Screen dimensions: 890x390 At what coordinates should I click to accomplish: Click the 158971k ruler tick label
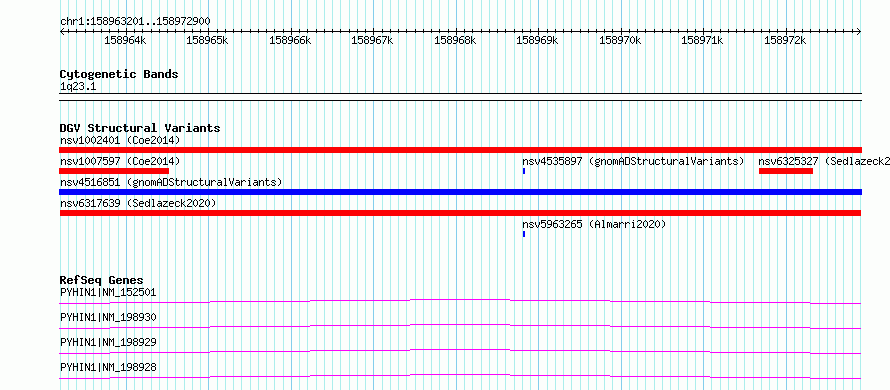pyautogui.click(x=703, y=40)
